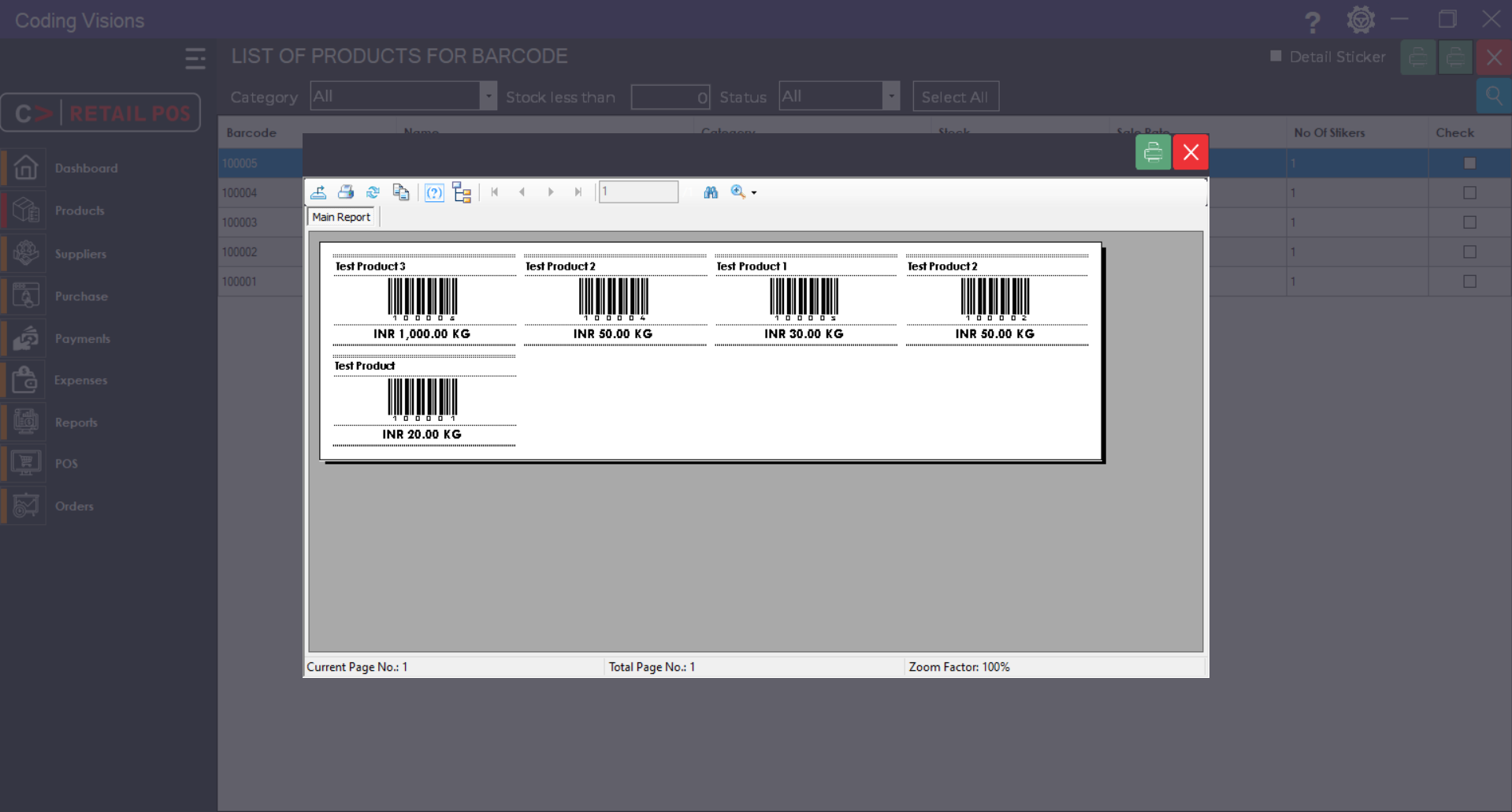
Task: Click the help question mark icon
Action: click(x=1312, y=21)
